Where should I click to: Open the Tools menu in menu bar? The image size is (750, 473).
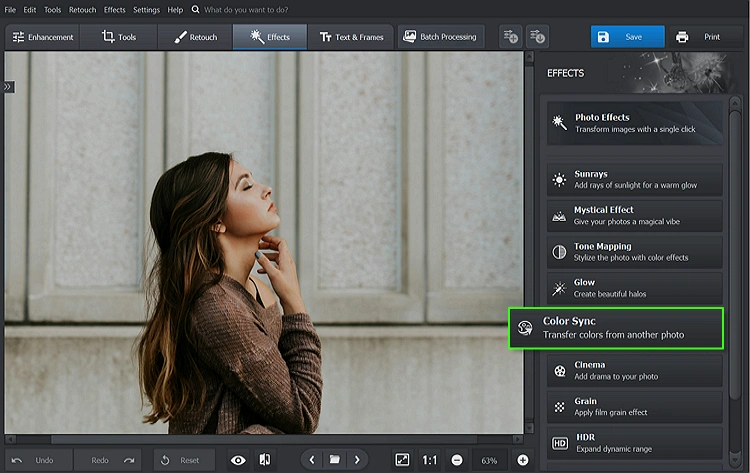[53, 10]
